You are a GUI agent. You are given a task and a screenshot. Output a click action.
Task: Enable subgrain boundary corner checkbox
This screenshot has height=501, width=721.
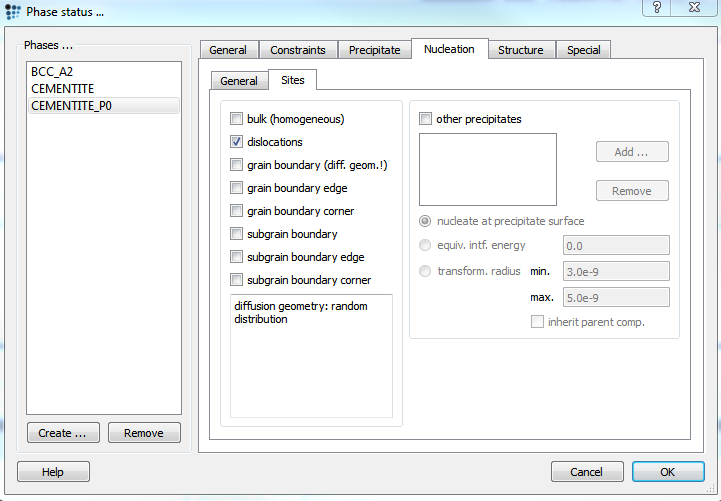pyautogui.click(x=237, y=280)
